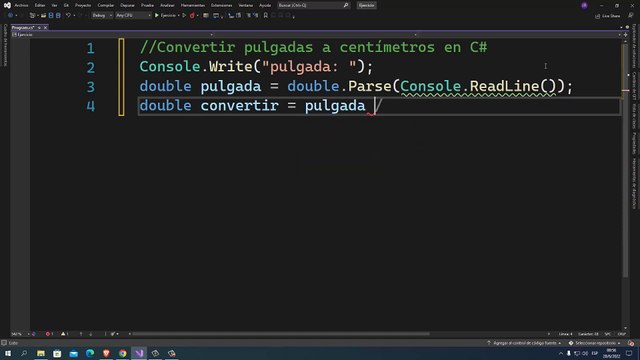Open the Editar menu
Image resolution: width=640 pixels, height=360 pixels.
pyautogui.click(x=40, y=5)
